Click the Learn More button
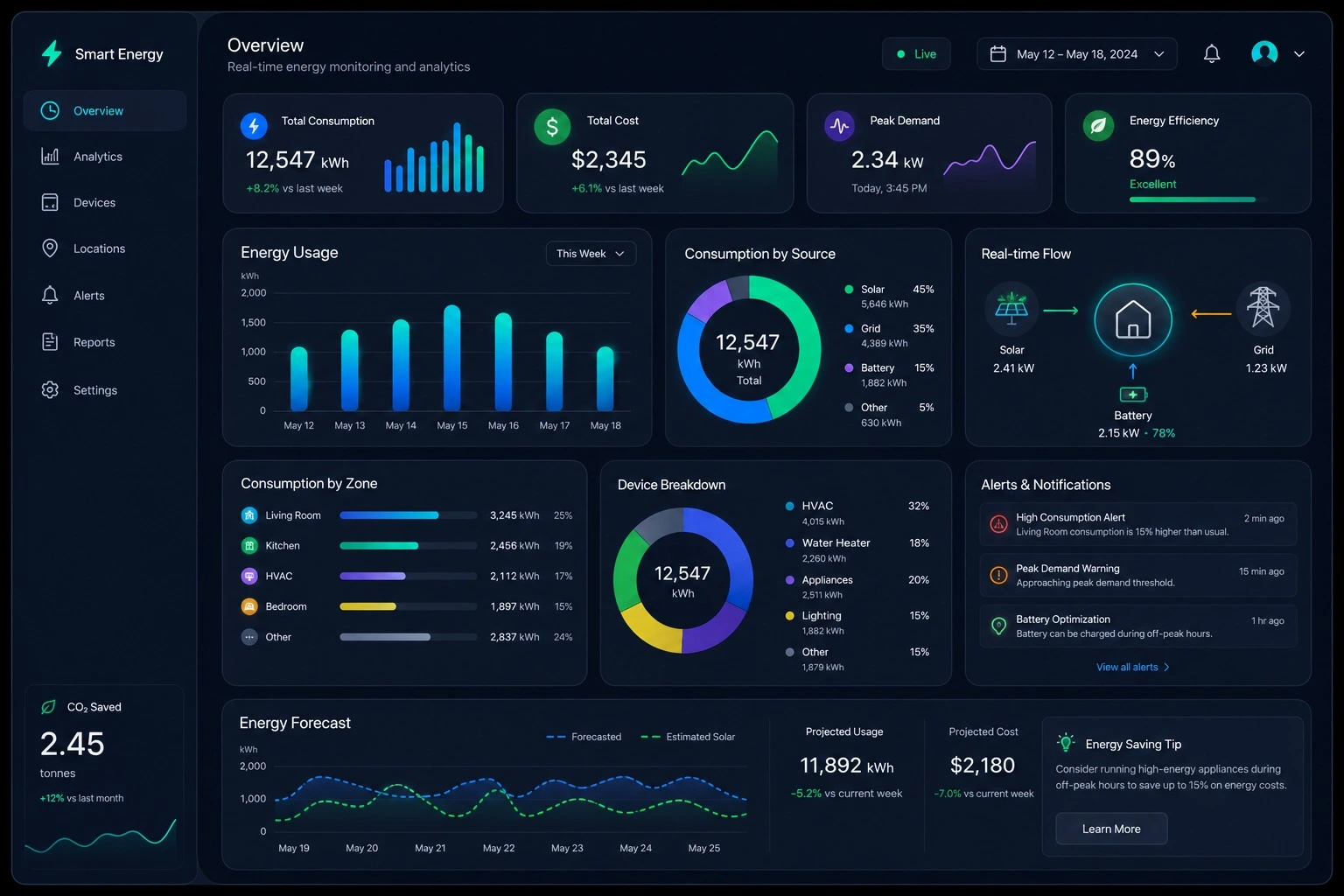Screen dimensions: 1344x896 coord(1111,829)
